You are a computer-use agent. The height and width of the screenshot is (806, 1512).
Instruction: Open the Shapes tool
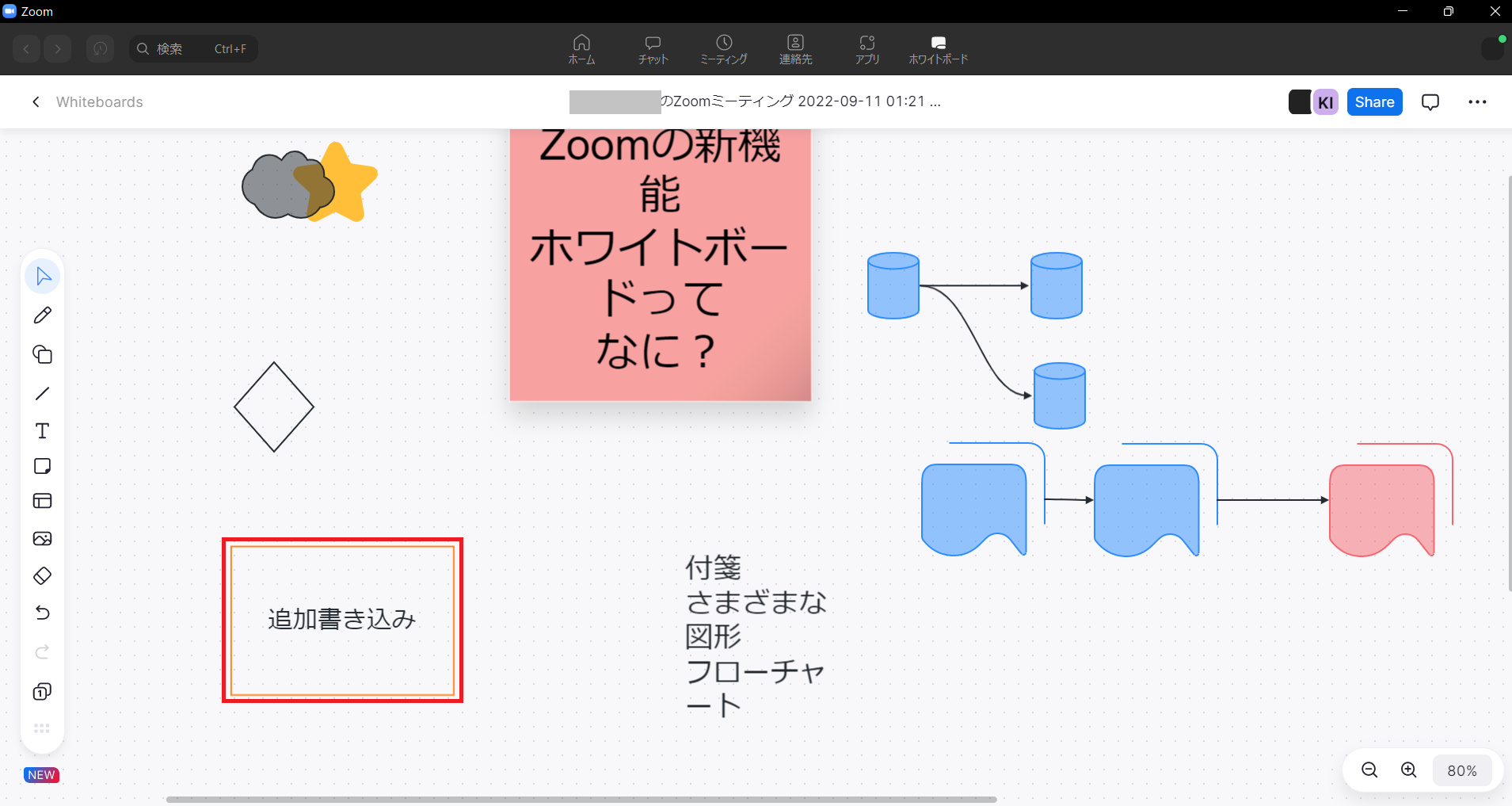(x=43, y=354)
